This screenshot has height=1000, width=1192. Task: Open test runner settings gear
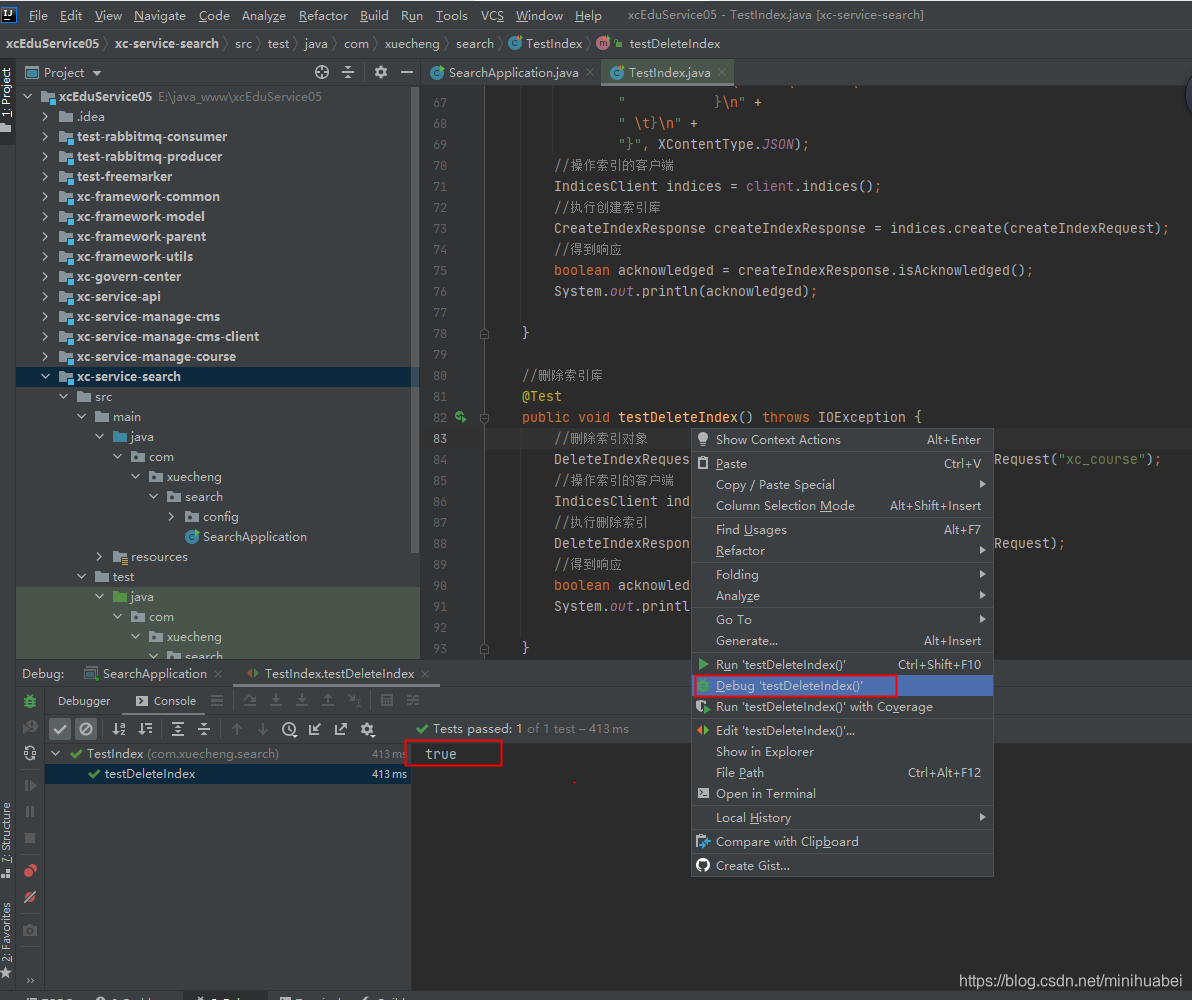coord(367,729)
